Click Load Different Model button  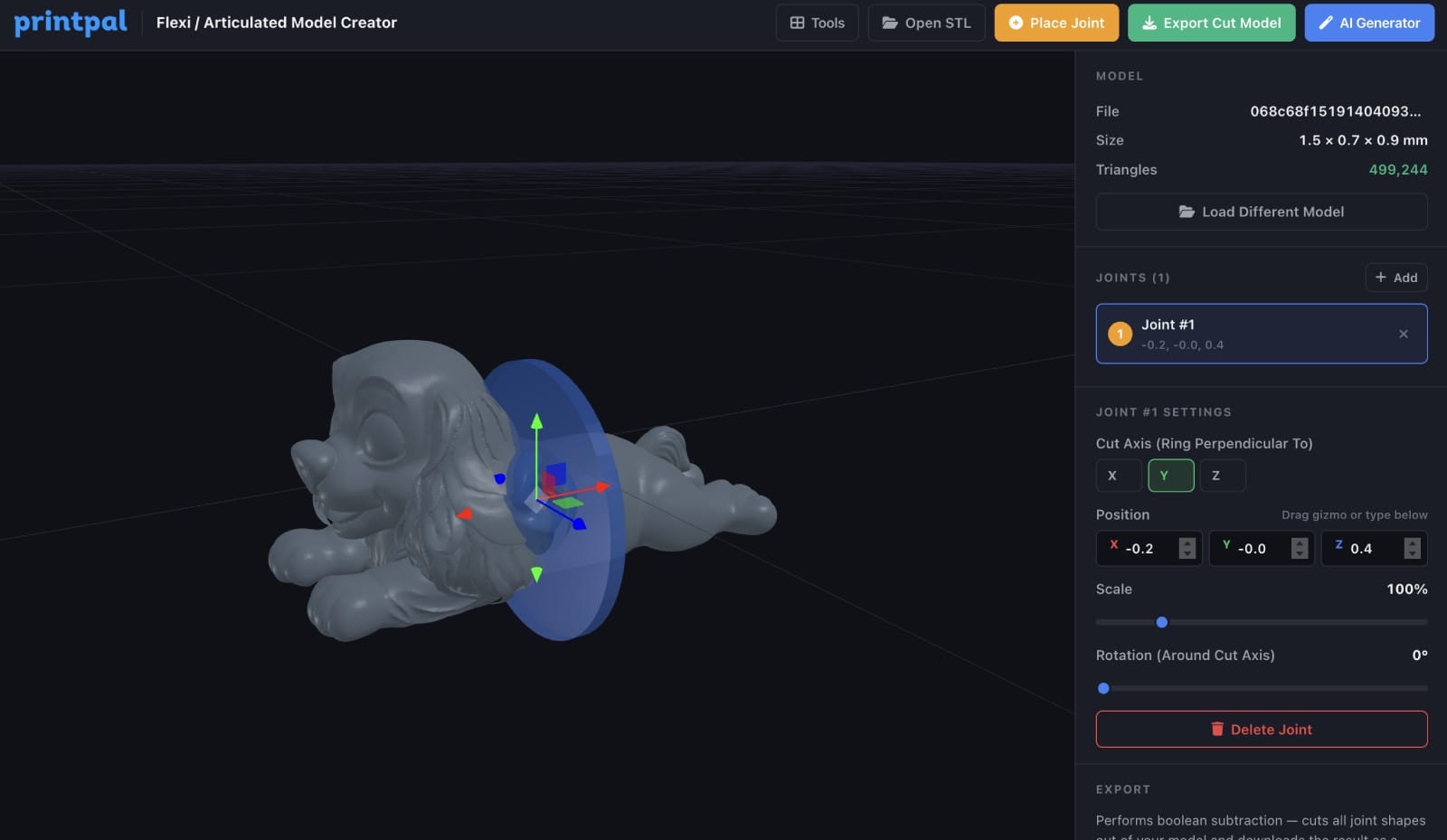1261,212
